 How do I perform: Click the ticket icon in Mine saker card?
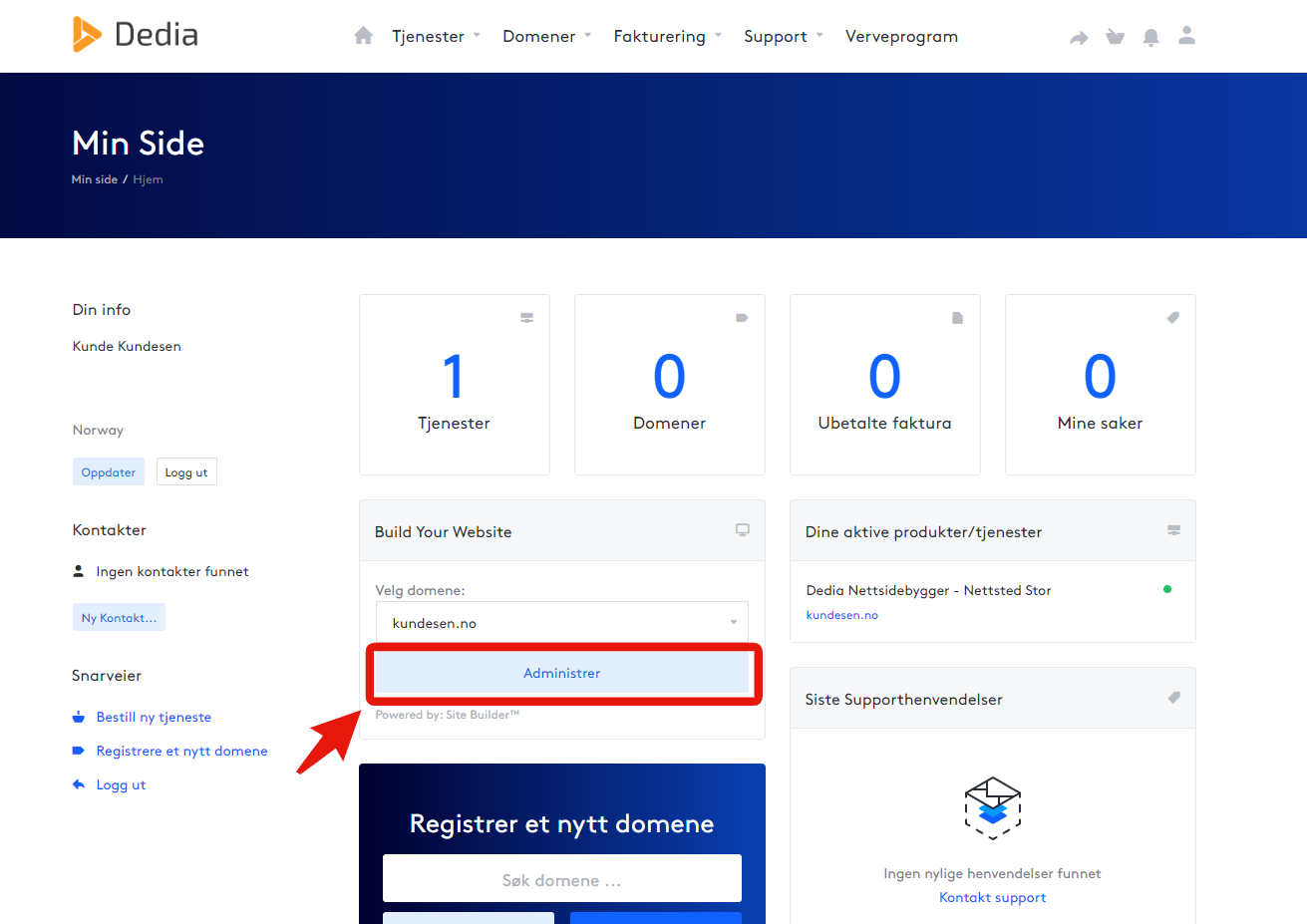pos(1173,318)
